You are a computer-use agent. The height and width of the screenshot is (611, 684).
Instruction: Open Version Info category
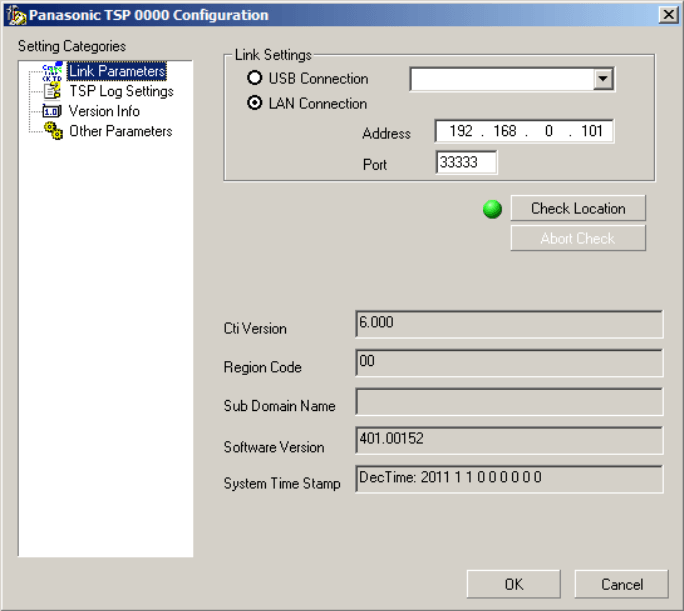point(104,111)
